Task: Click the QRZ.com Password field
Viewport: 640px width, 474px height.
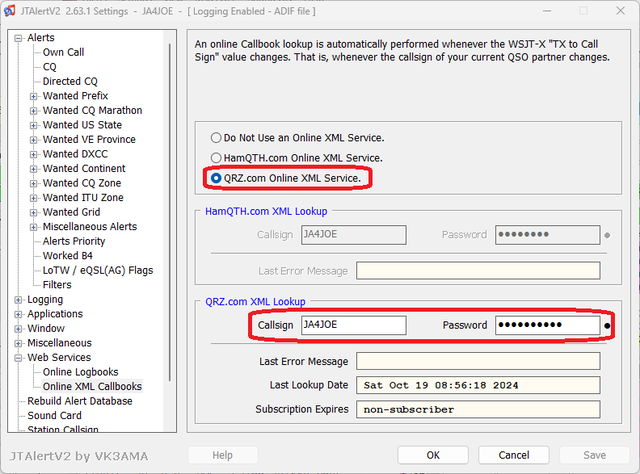Action: [x=547, y=325]
